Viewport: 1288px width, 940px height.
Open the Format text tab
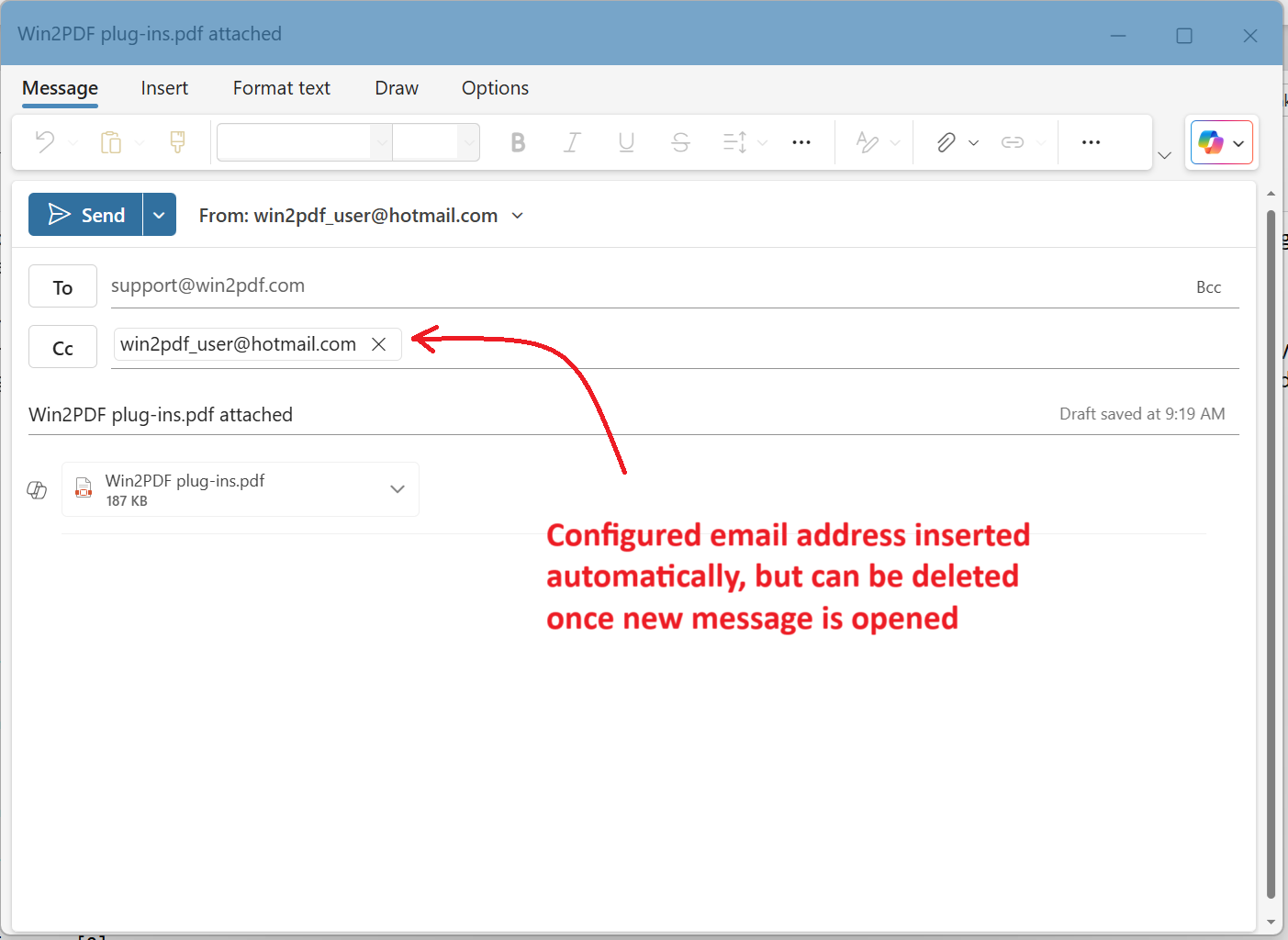pyautogui.click(x=281, y=88)
